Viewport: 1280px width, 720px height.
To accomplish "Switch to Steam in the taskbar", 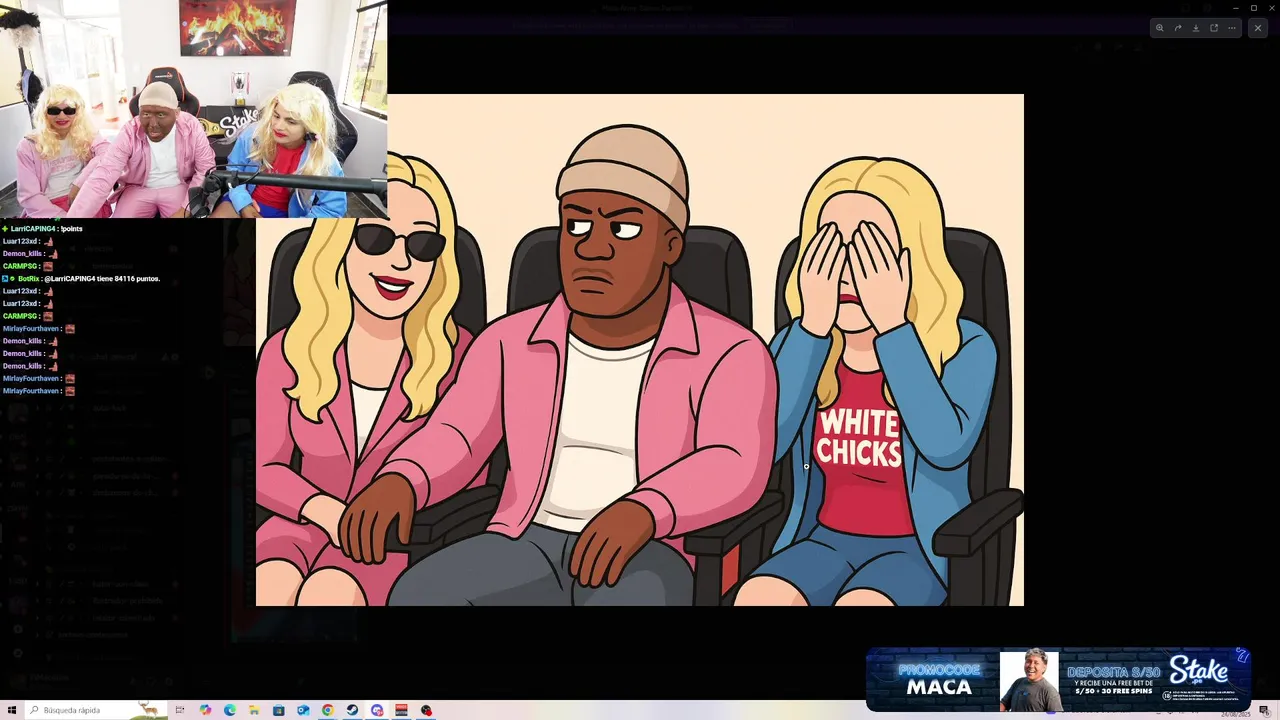I will (x=352, y=710).
